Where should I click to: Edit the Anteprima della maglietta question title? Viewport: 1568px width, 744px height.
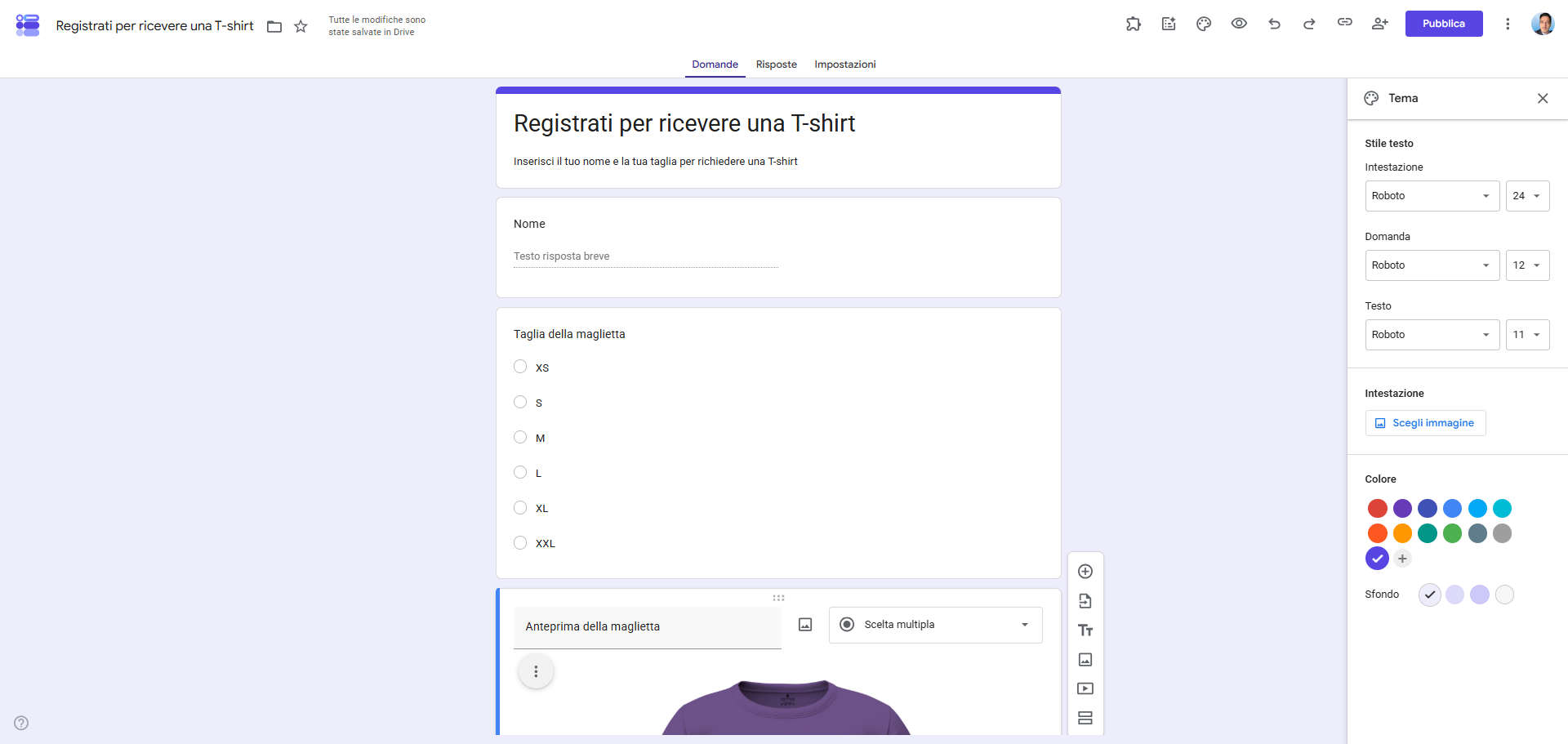coord(647,627)
